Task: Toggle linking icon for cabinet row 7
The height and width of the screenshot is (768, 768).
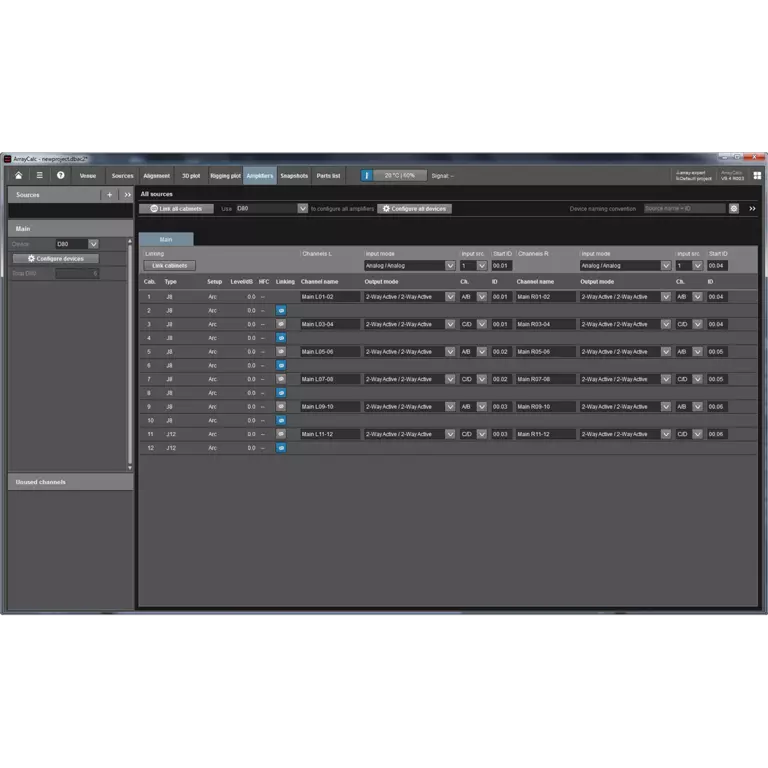Action: (x=281, y=379)
